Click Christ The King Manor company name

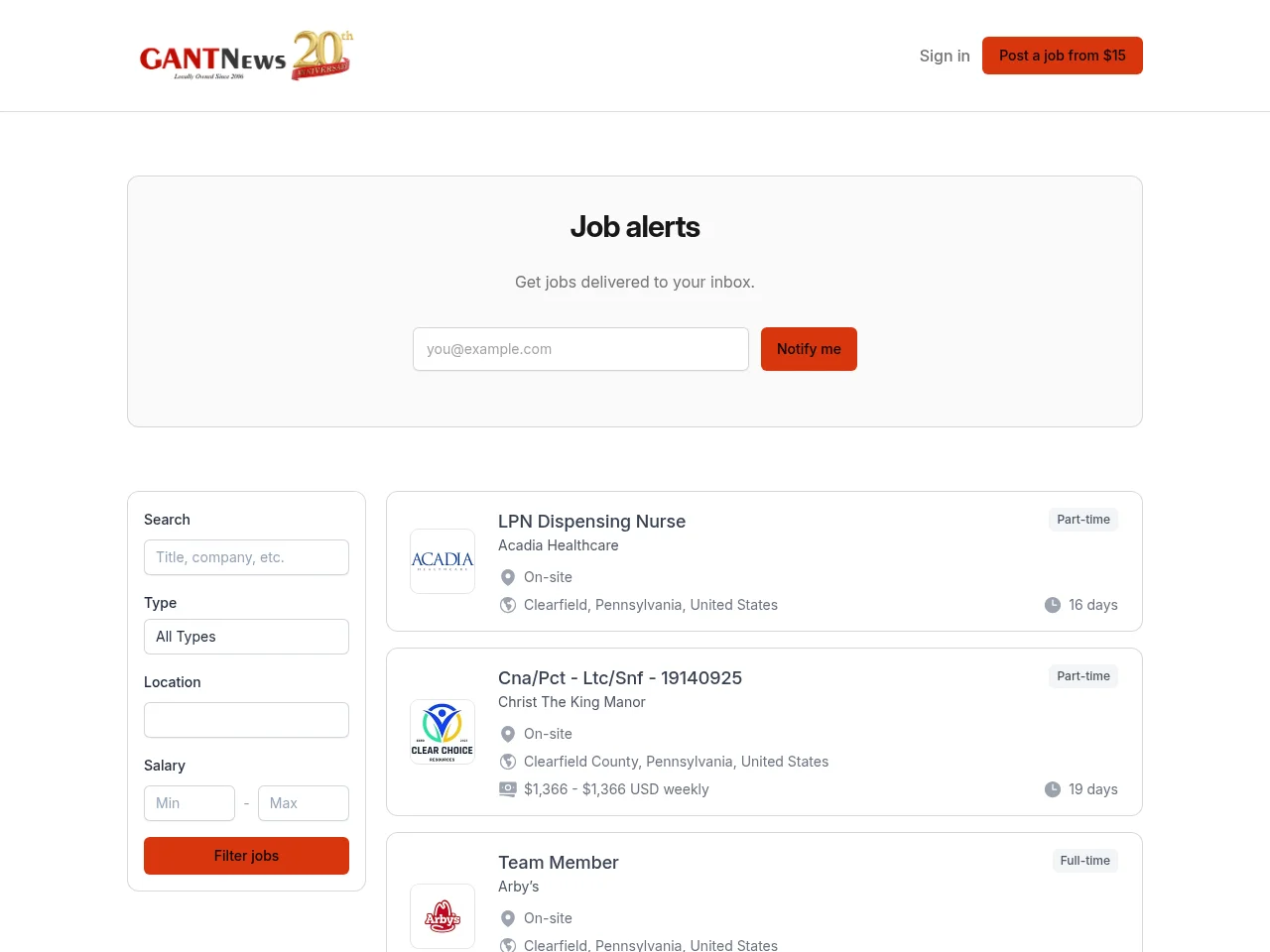[x=571, y=702]
